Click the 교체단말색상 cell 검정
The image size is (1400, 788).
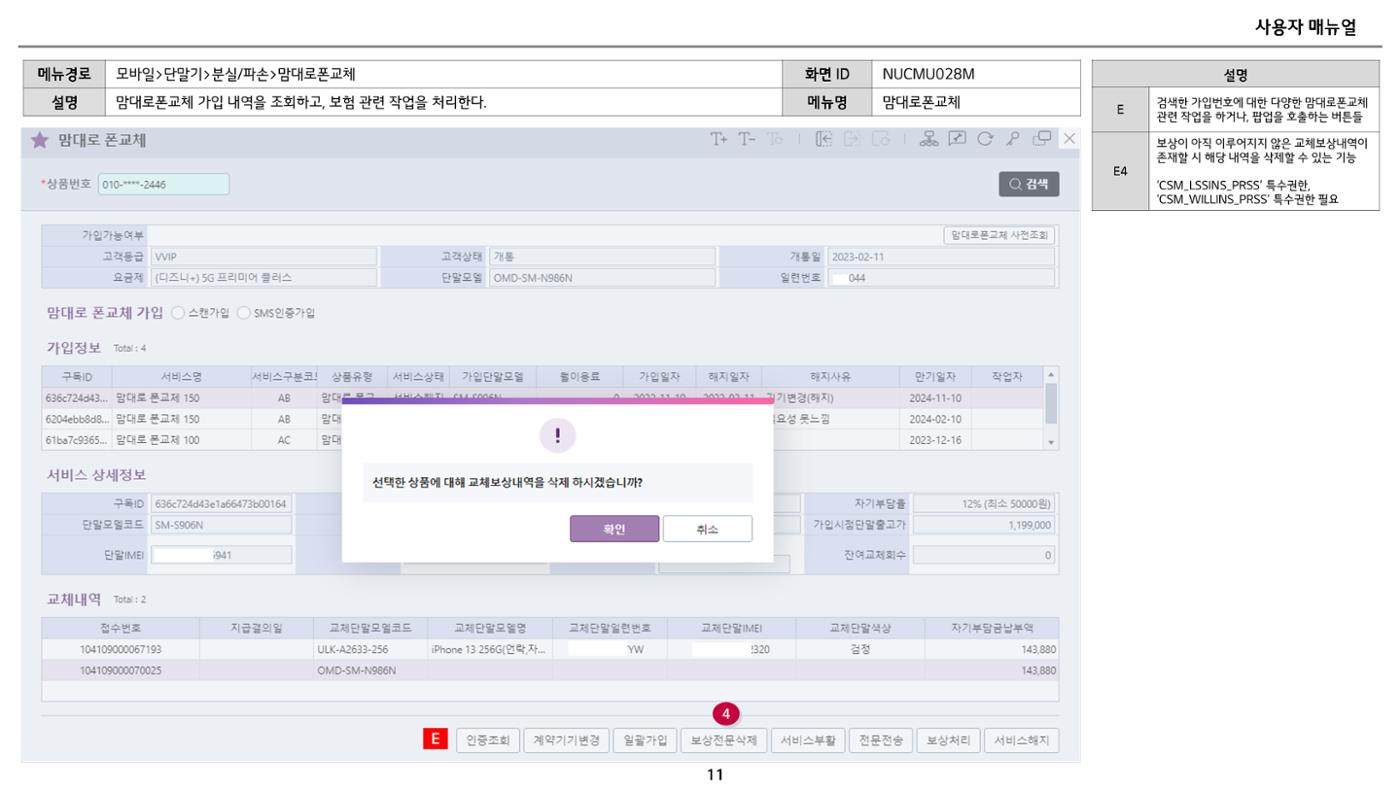click(x=860, y=648)
